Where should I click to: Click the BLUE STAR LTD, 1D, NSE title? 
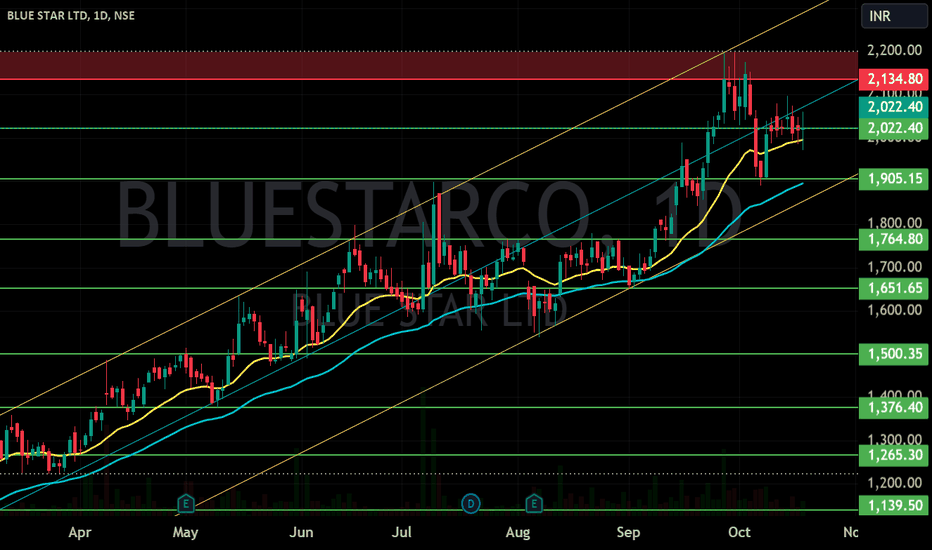[x=71, y=15]
